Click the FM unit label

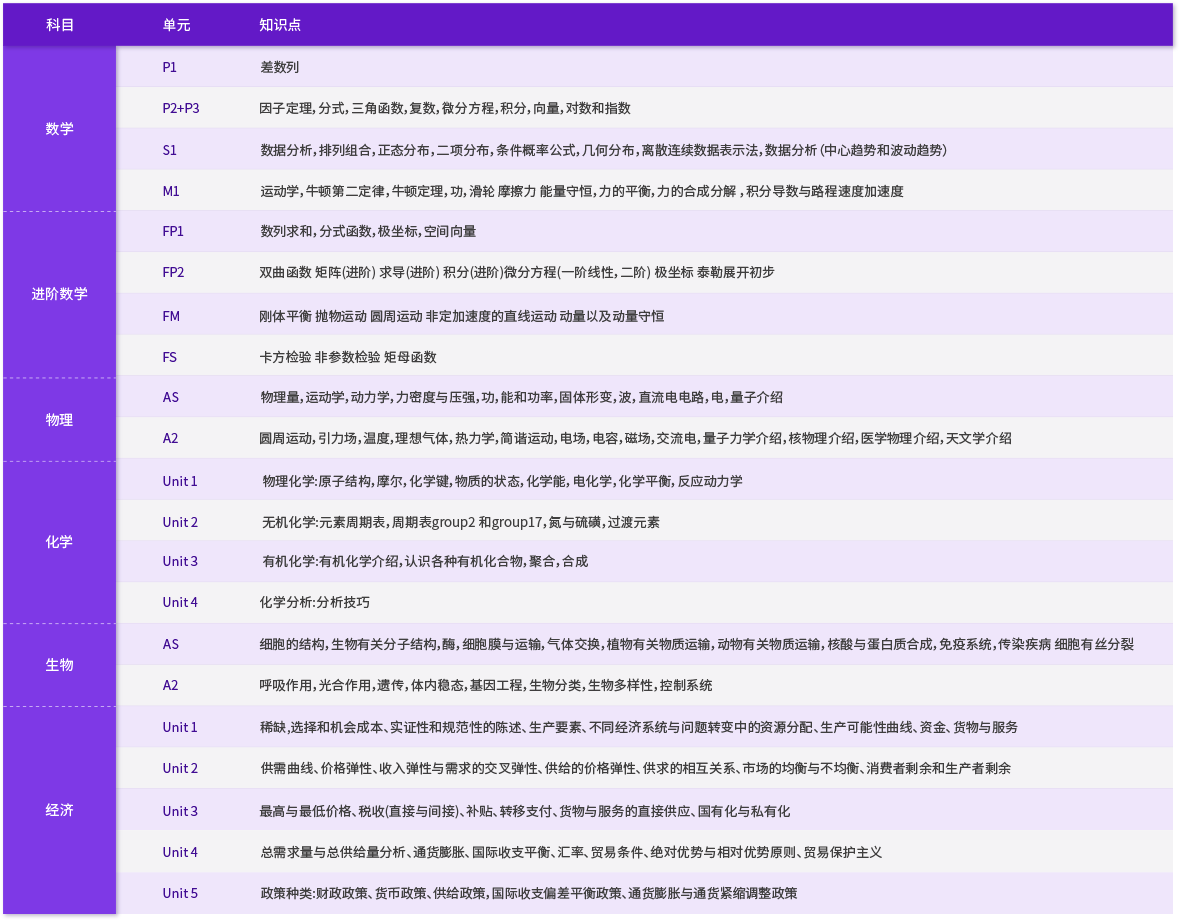click(x=171, y=316)
